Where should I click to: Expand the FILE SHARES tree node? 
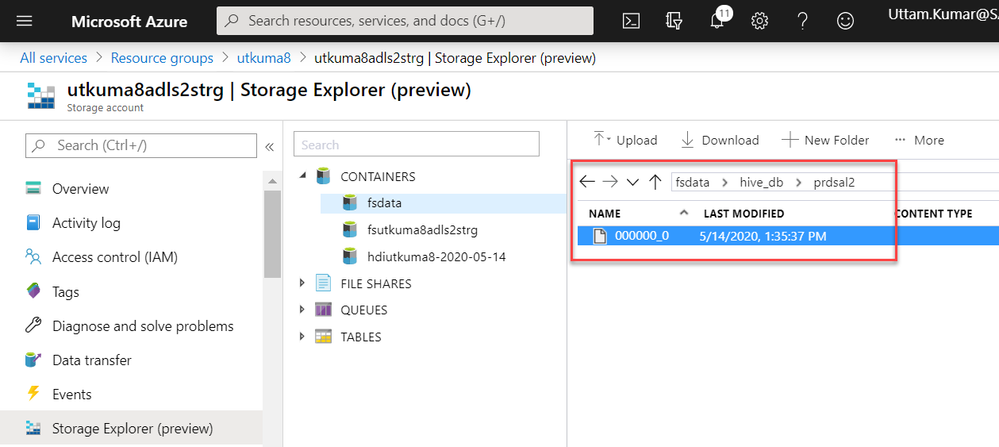tap(303, 284)
